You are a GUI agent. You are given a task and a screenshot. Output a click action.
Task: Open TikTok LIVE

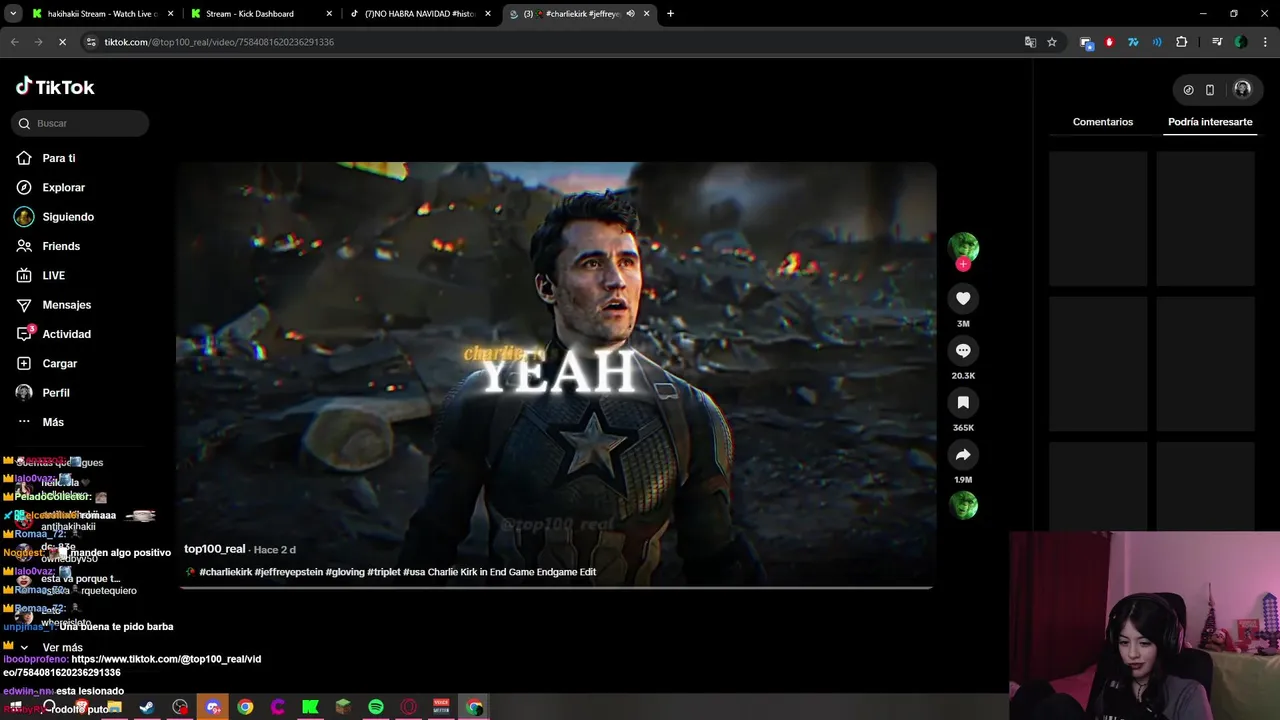tap(41, 275)
